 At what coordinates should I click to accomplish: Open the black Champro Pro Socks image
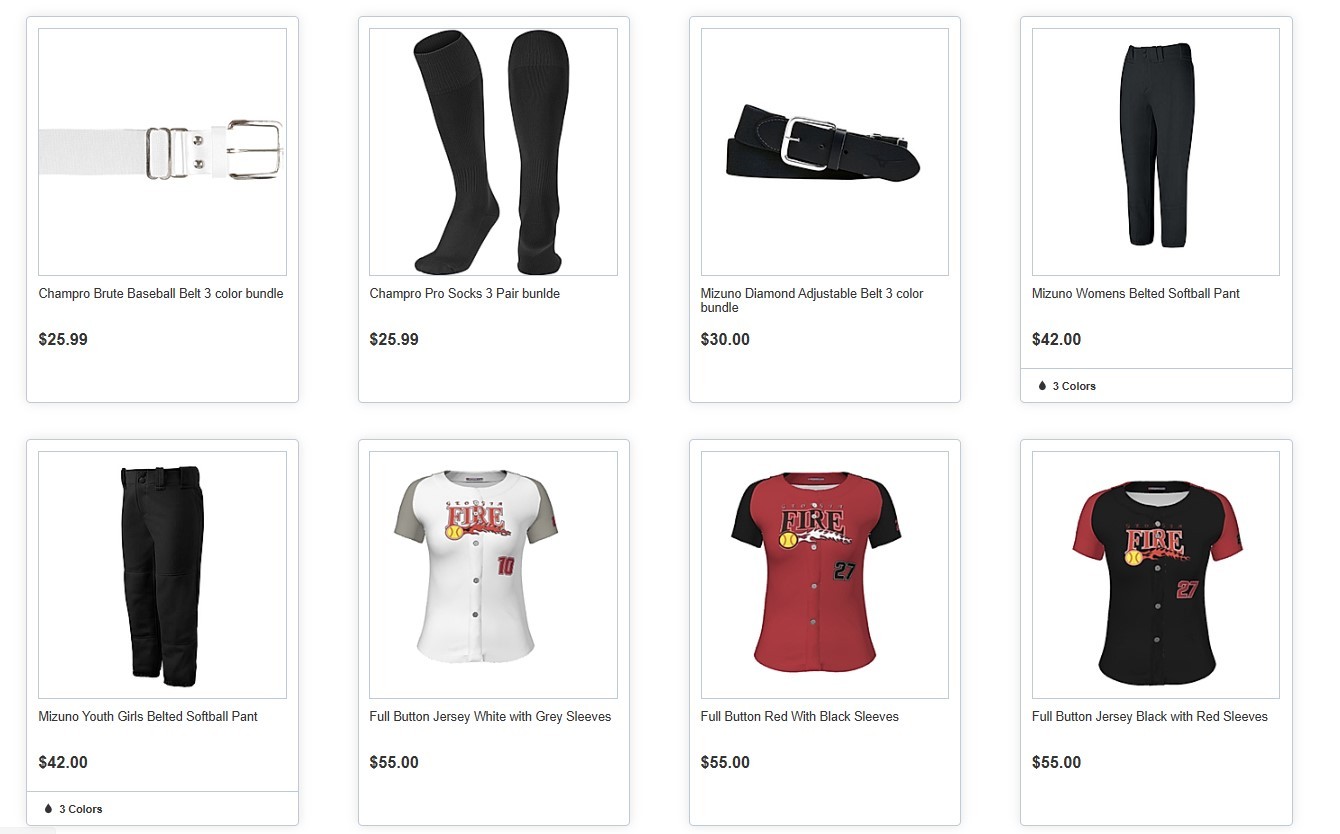pyautogui.click(x=493, y=152)
